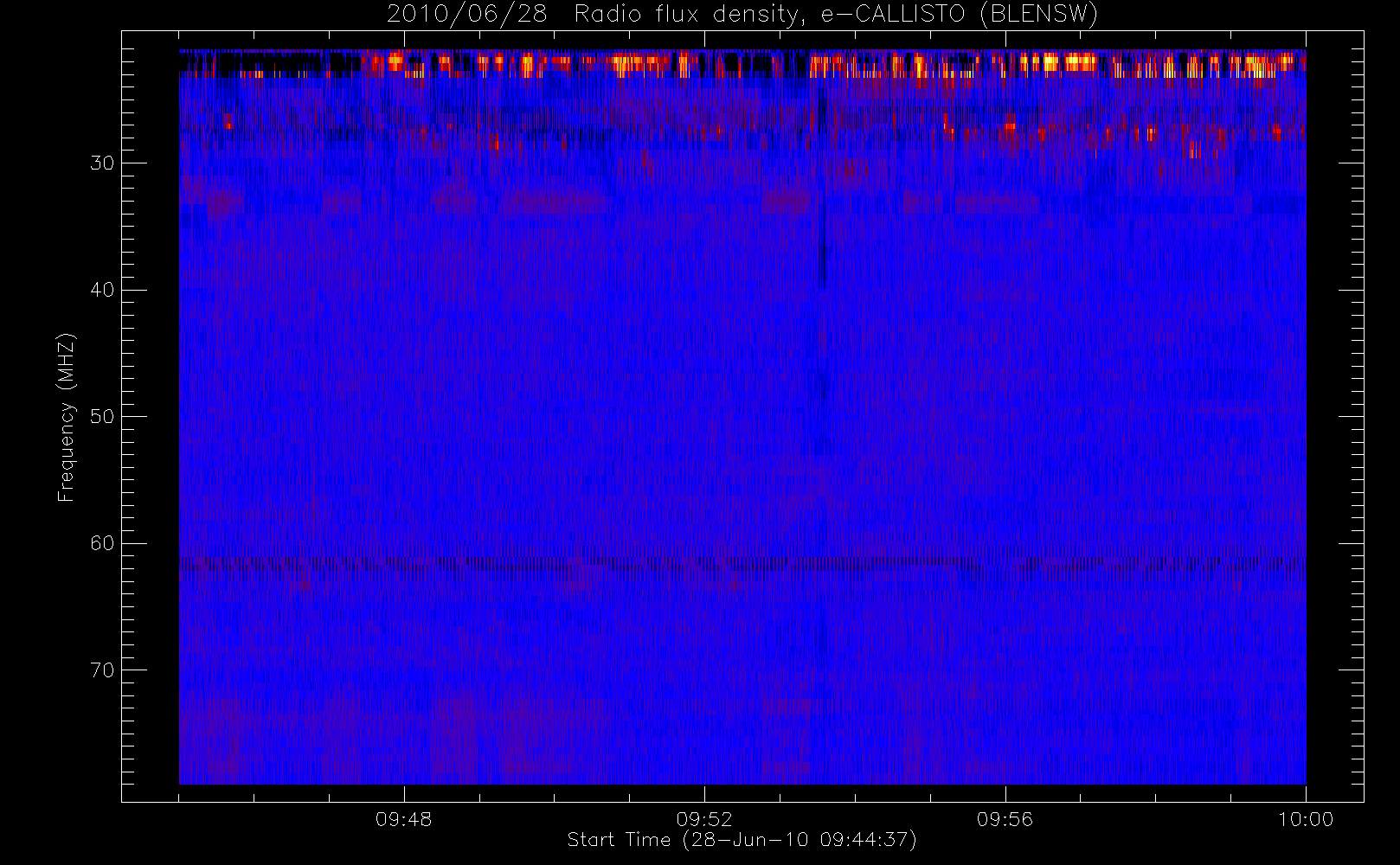This screenshot has height=865, width=1400.
Task: Click the 40 frequency tick label
Action: (x=102, y=290)
